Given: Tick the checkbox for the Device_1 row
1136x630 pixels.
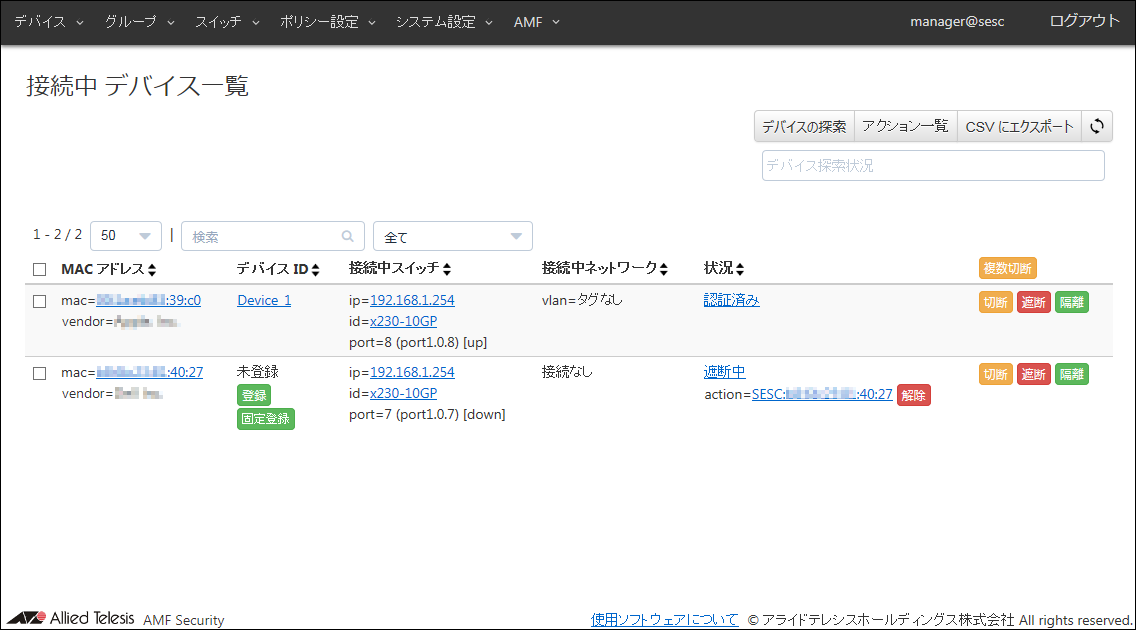Looking at the screenshot, I should 40,301.
